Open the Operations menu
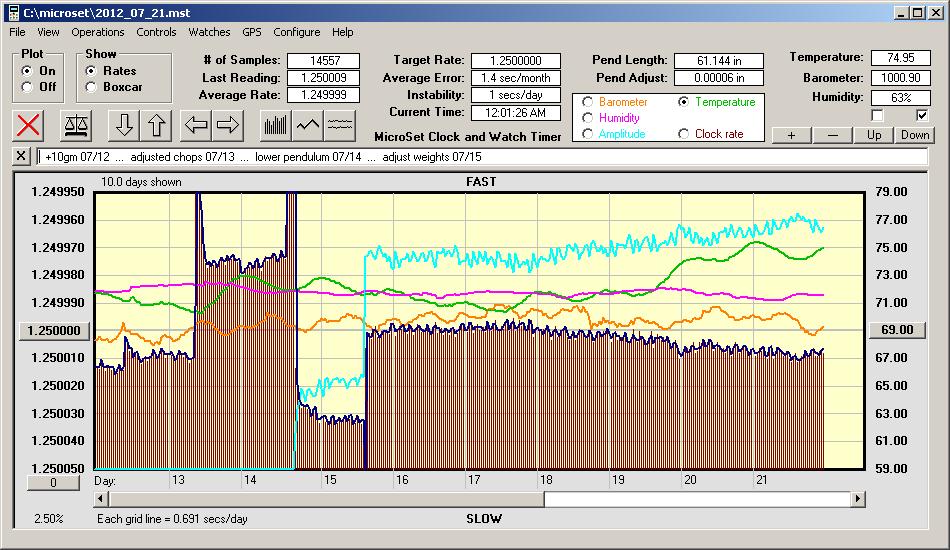 [98, 32]
